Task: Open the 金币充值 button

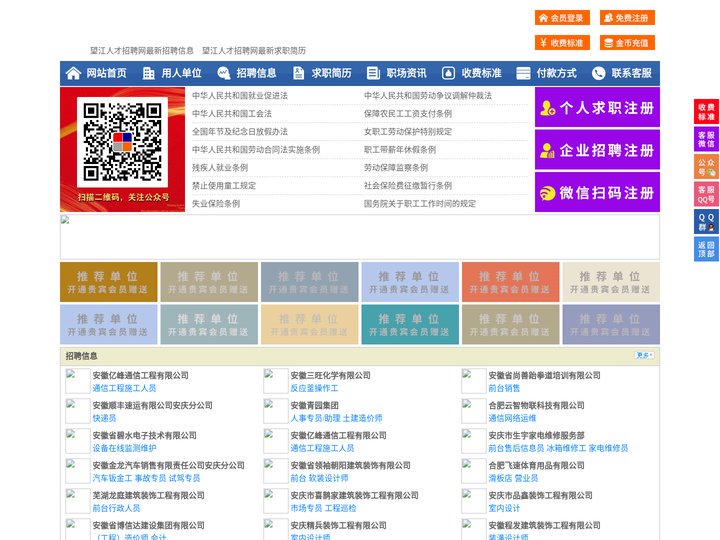Action: 627,43
